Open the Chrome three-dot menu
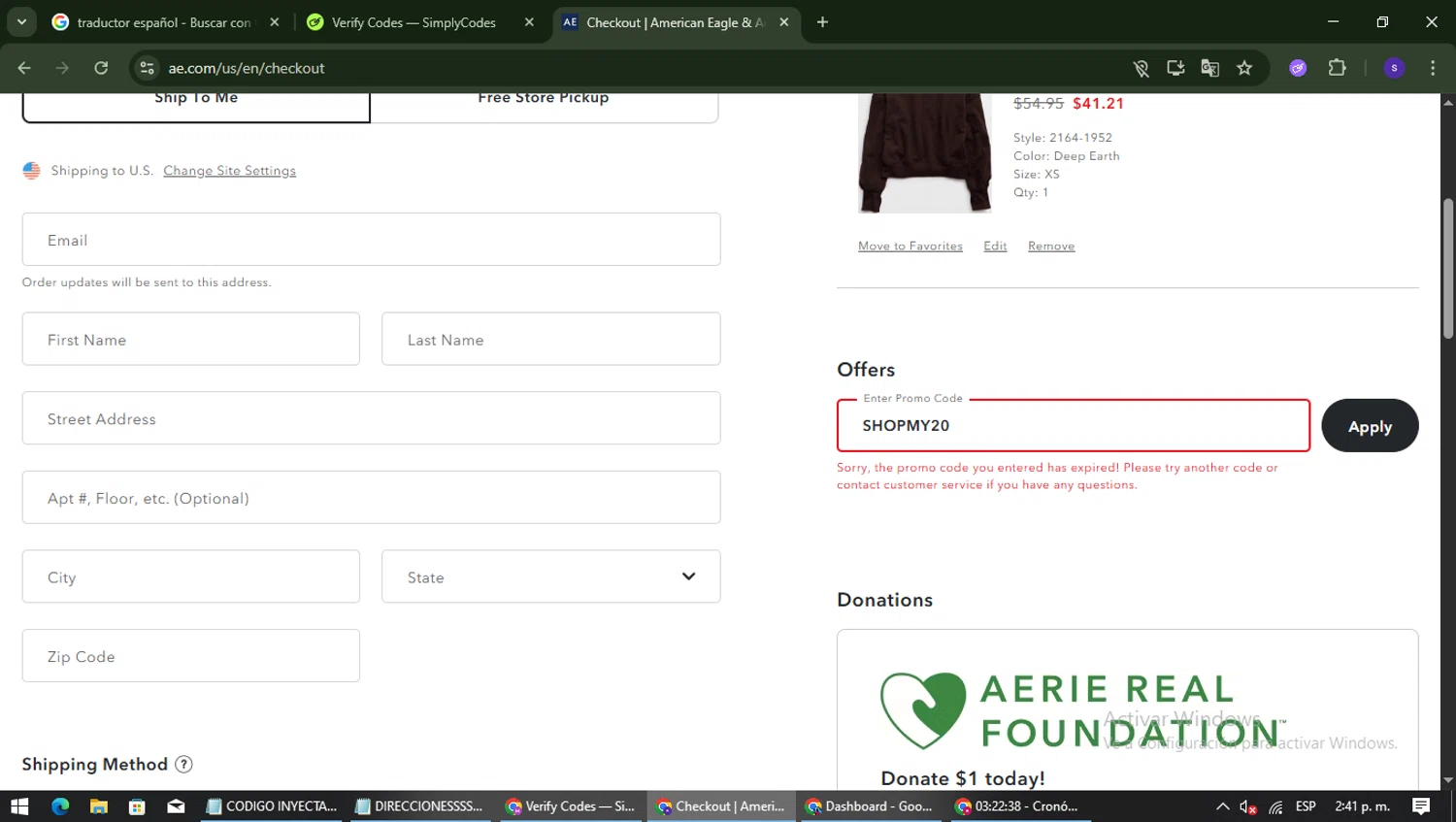Screen dimensions: 1456x822 tap(1433, 68)
